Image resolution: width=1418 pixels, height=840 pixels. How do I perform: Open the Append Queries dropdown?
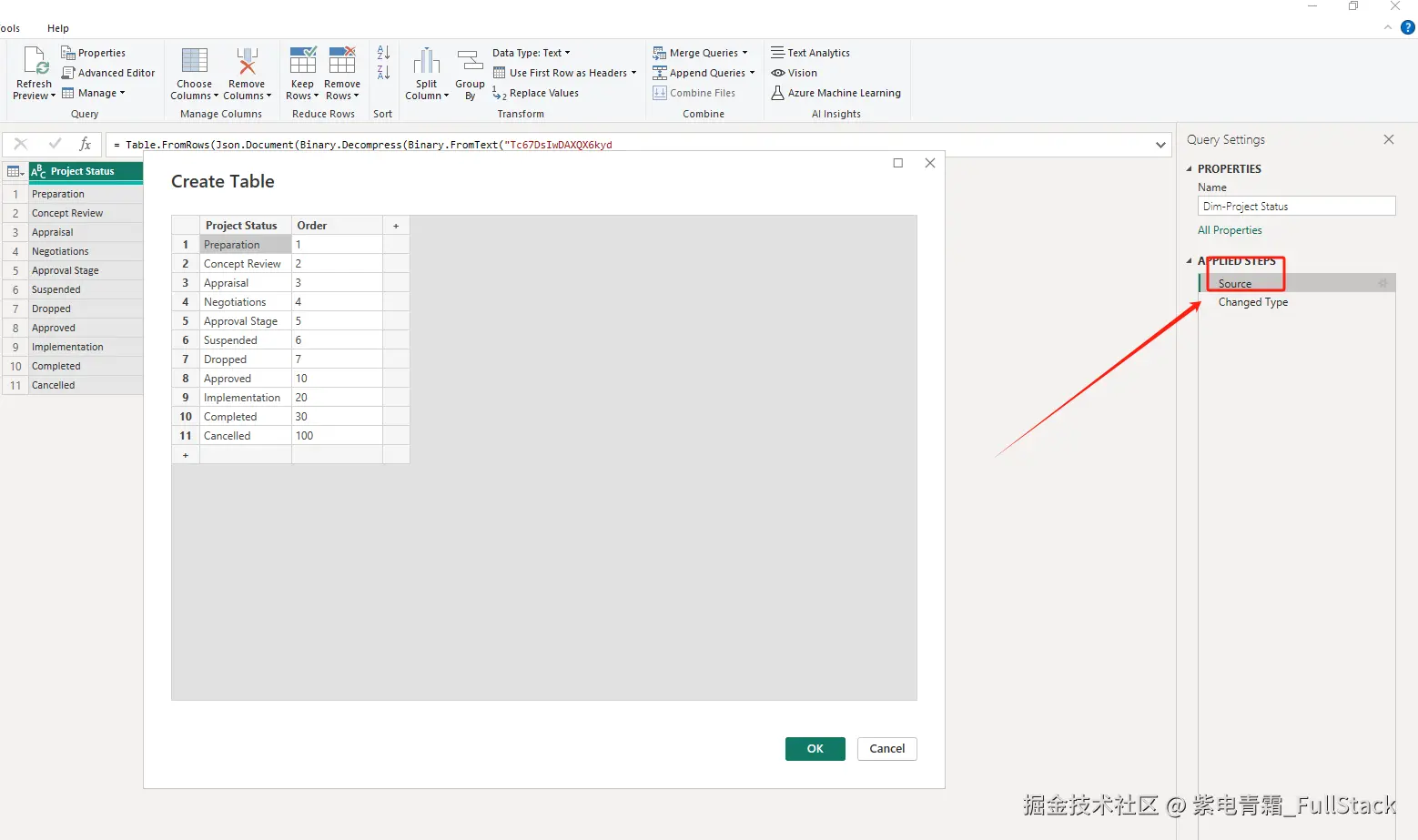tap(704, 73)
